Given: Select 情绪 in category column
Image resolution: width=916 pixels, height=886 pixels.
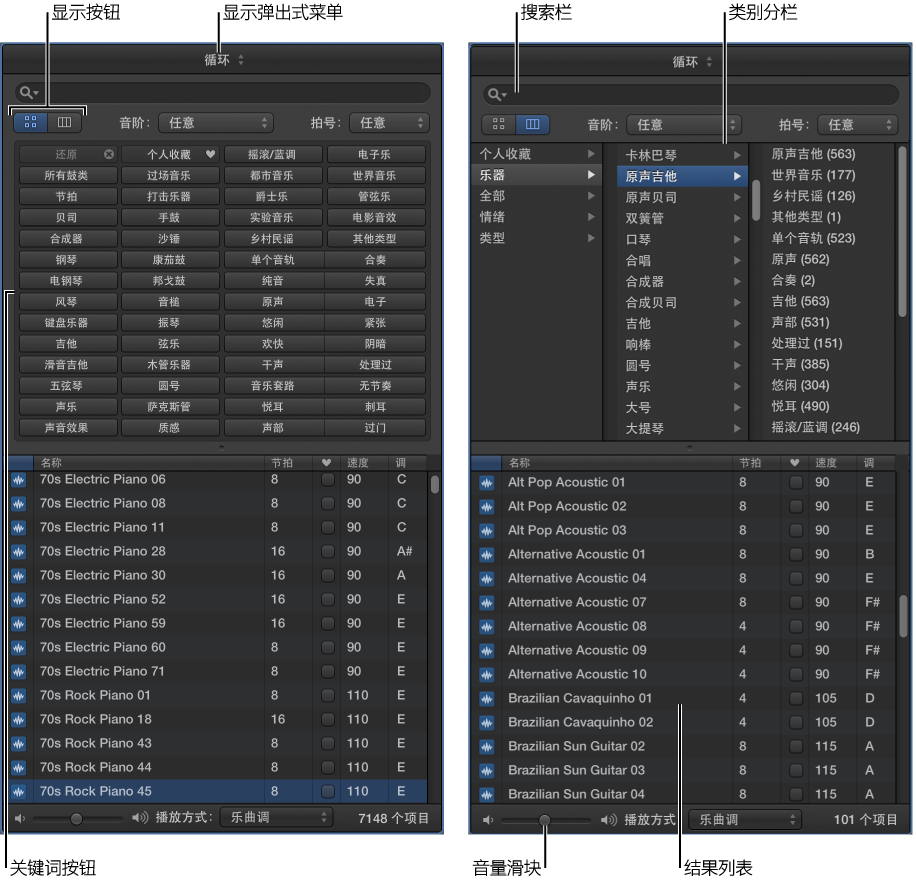Looking at the screenshot, I should pyautogui.click(x=536, y=217).
